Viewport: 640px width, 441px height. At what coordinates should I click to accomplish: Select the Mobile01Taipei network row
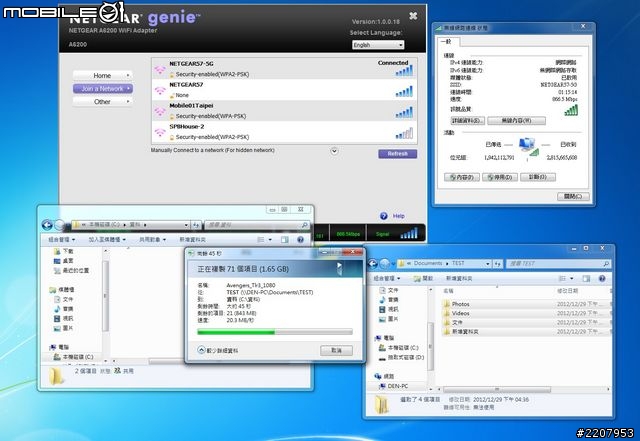pyautogui.click(x=284, y=111)
